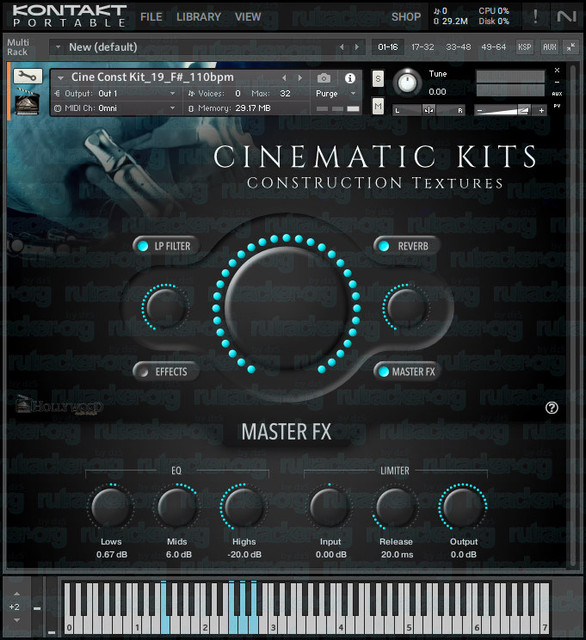Click the rack vertical scrollbar

[573, 314]
